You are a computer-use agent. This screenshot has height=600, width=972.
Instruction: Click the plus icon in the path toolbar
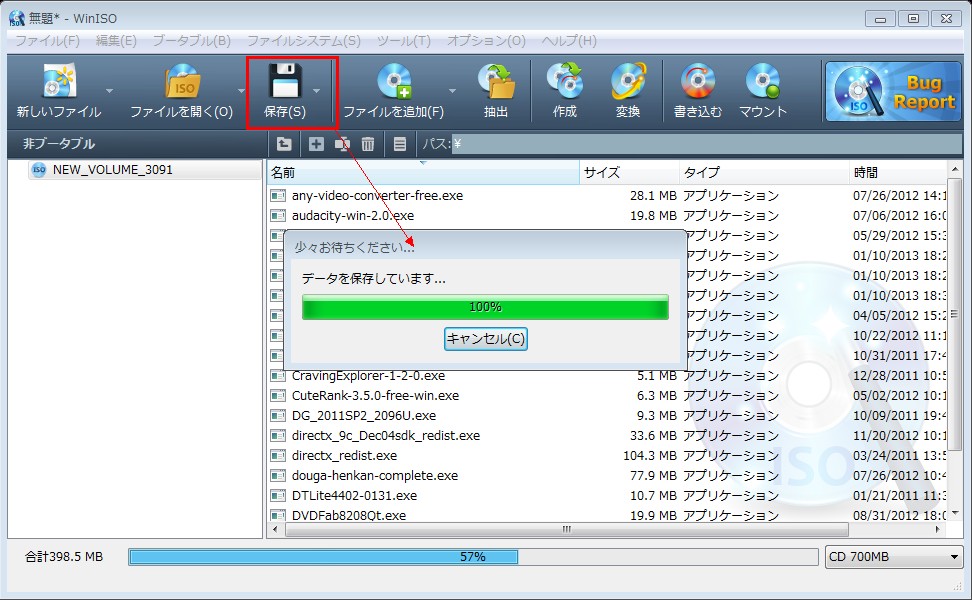click(x=316, y=144)
